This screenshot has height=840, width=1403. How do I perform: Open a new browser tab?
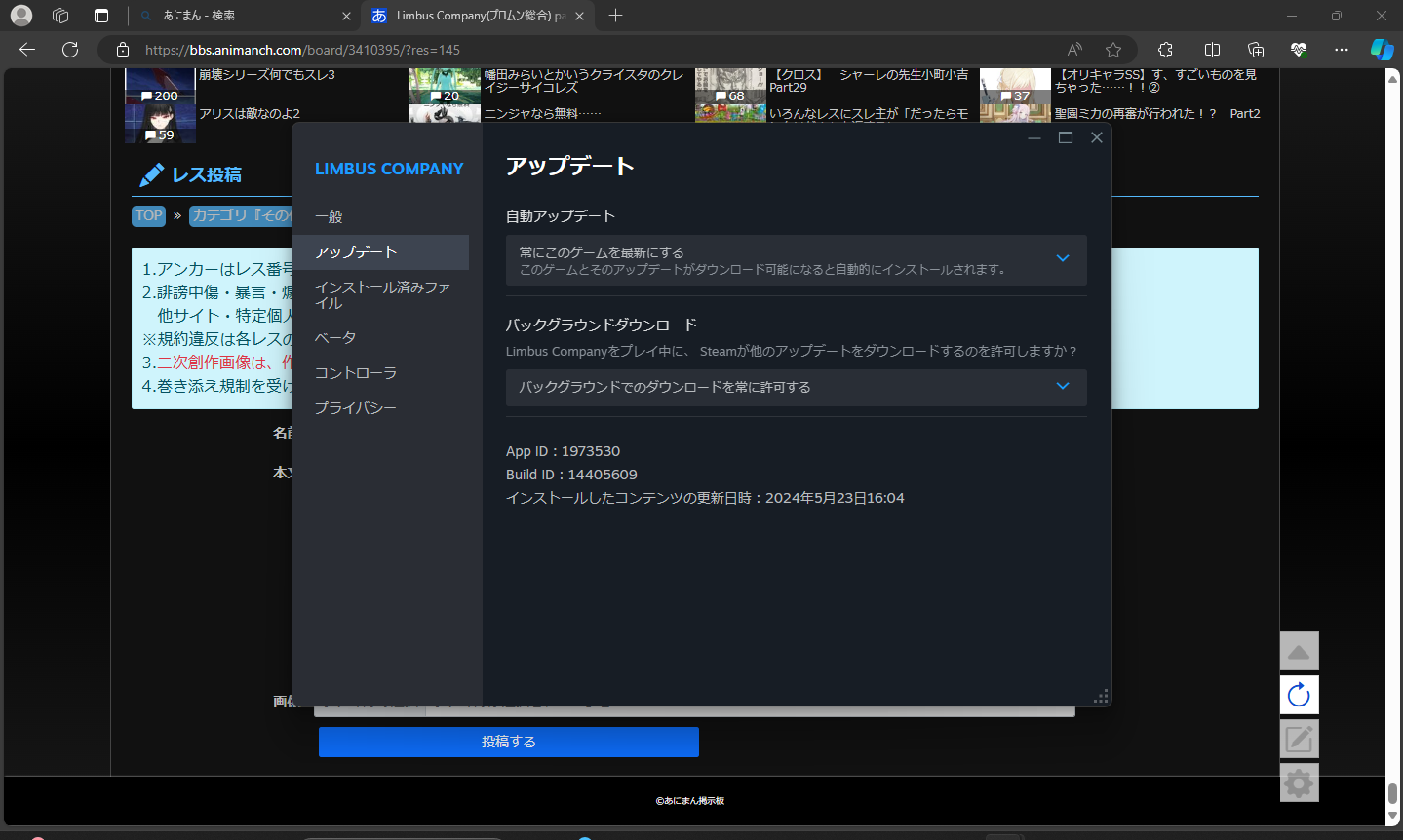click(615, 16)
